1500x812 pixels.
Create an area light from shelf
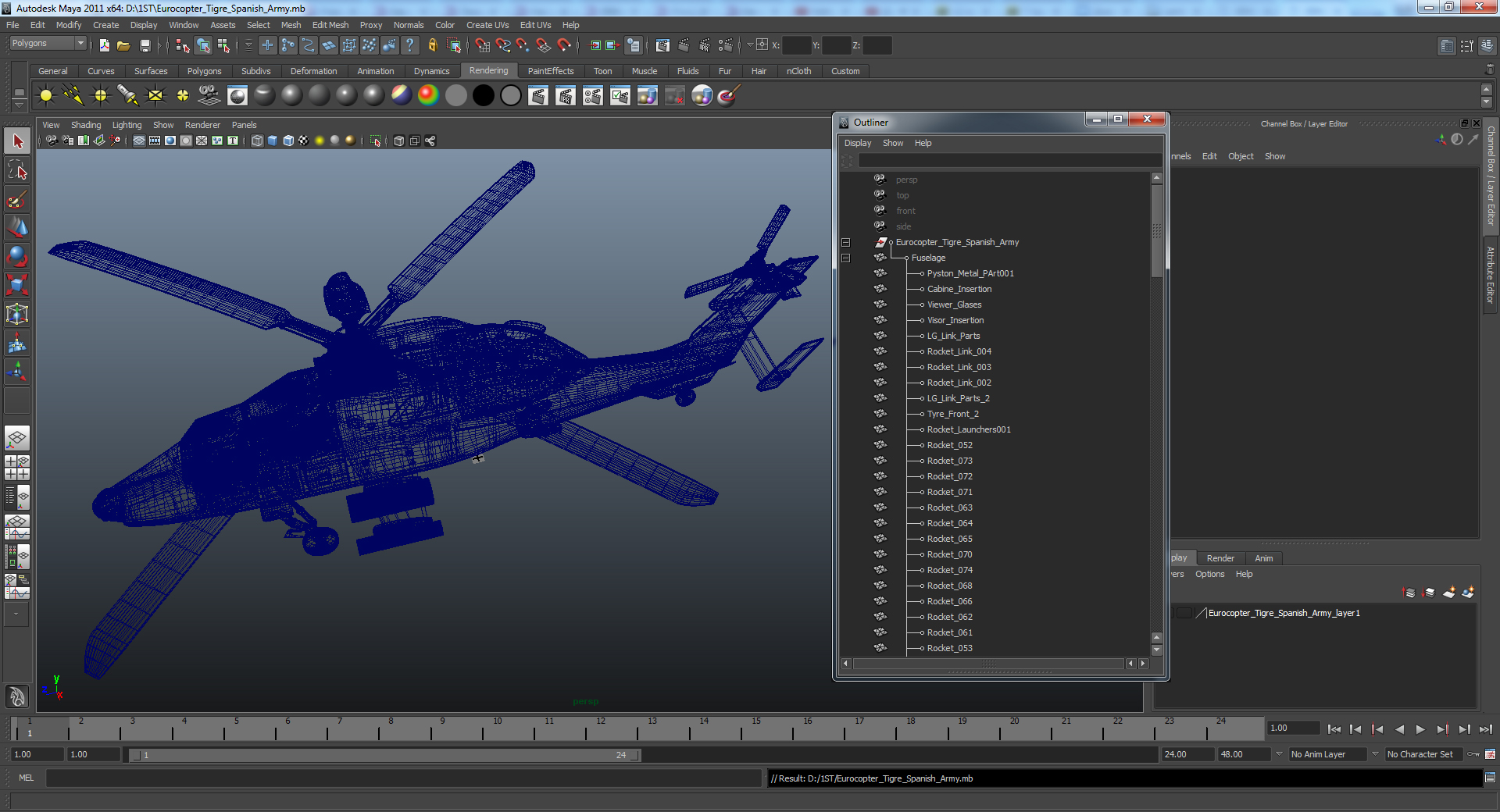155,96
